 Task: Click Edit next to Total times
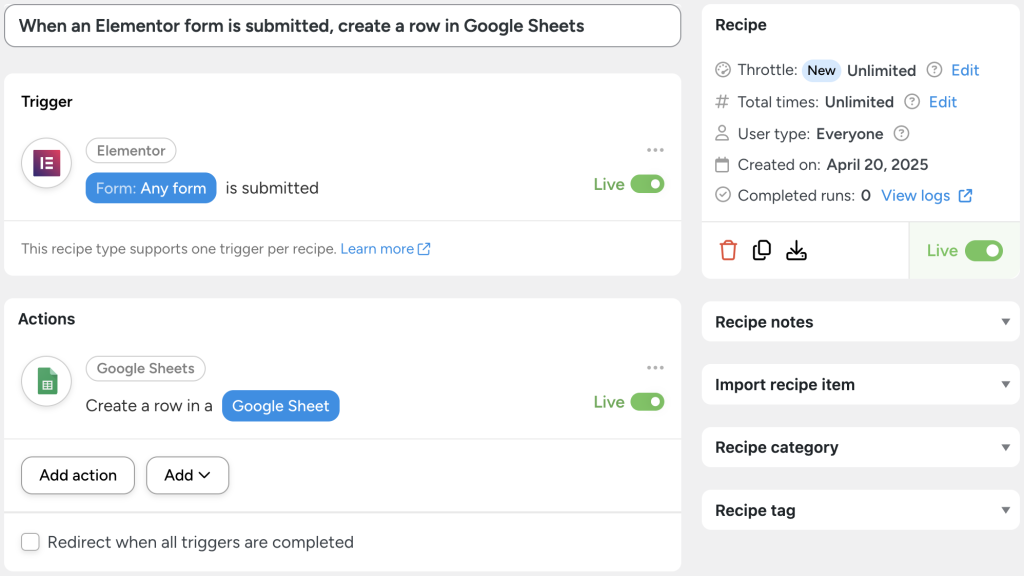943,101
